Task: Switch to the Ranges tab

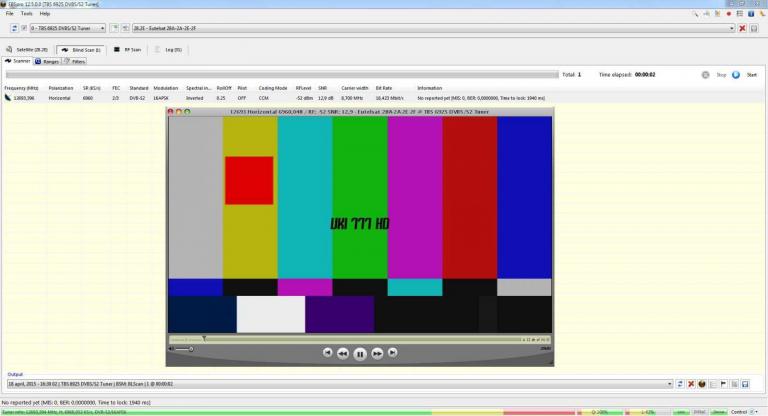Action: 47,61
